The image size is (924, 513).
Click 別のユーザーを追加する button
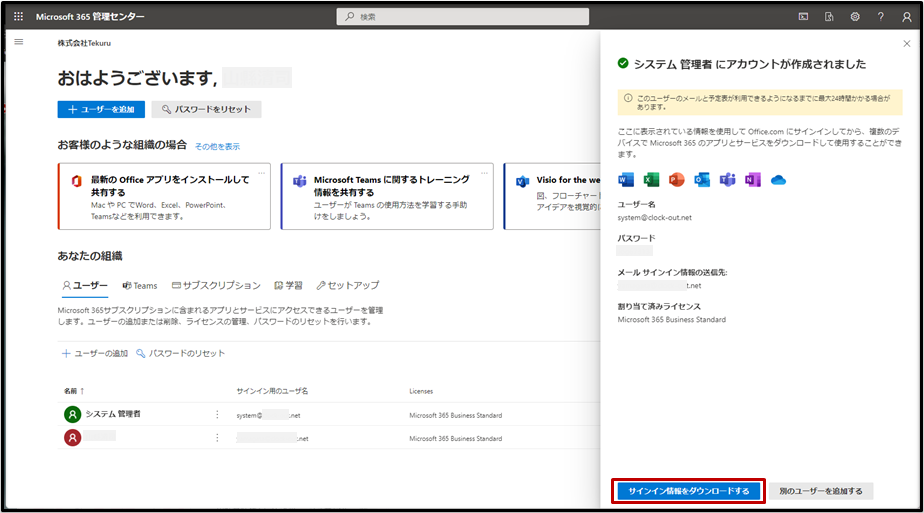click(x=821, y=491)
